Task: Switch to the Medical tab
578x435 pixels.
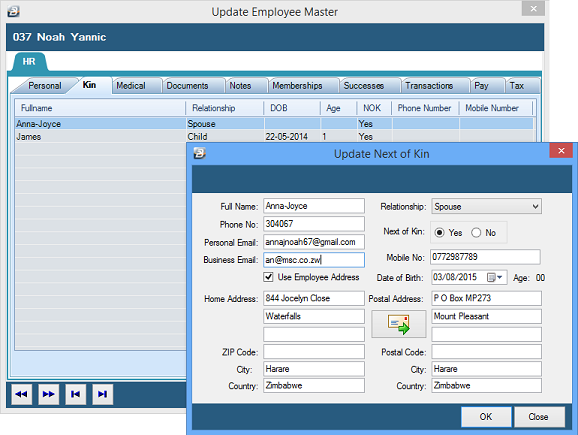Action: pyautogui.click(x=130, y=86)
